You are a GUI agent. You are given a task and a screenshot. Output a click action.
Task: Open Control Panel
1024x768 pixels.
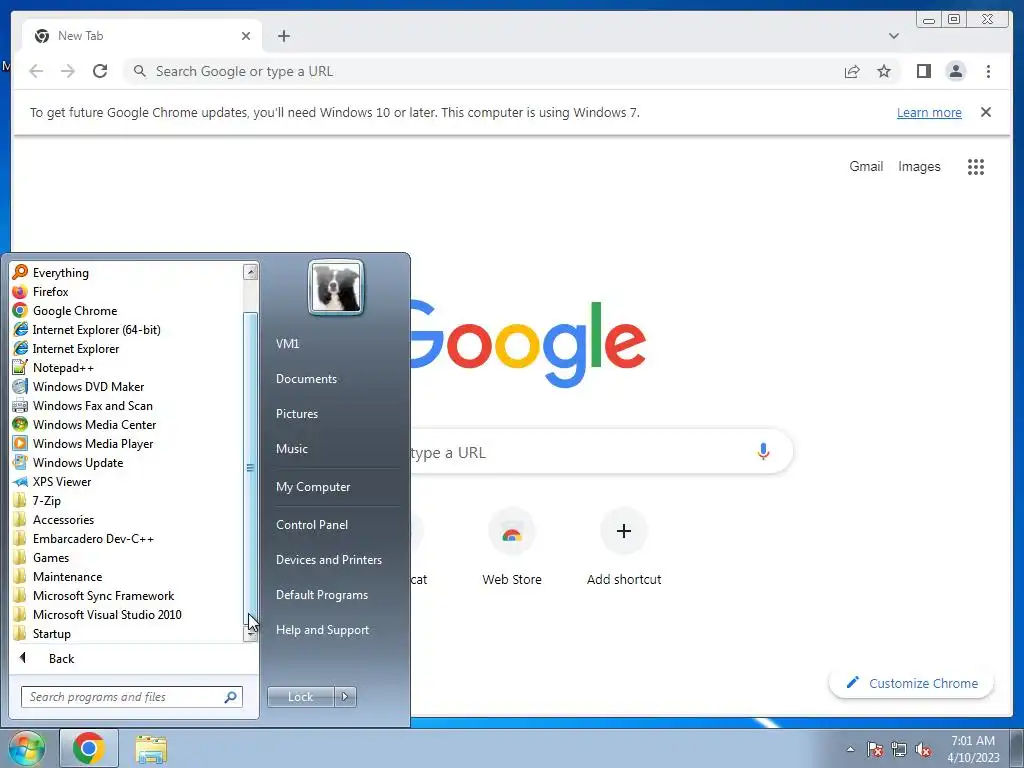point(312,524)
